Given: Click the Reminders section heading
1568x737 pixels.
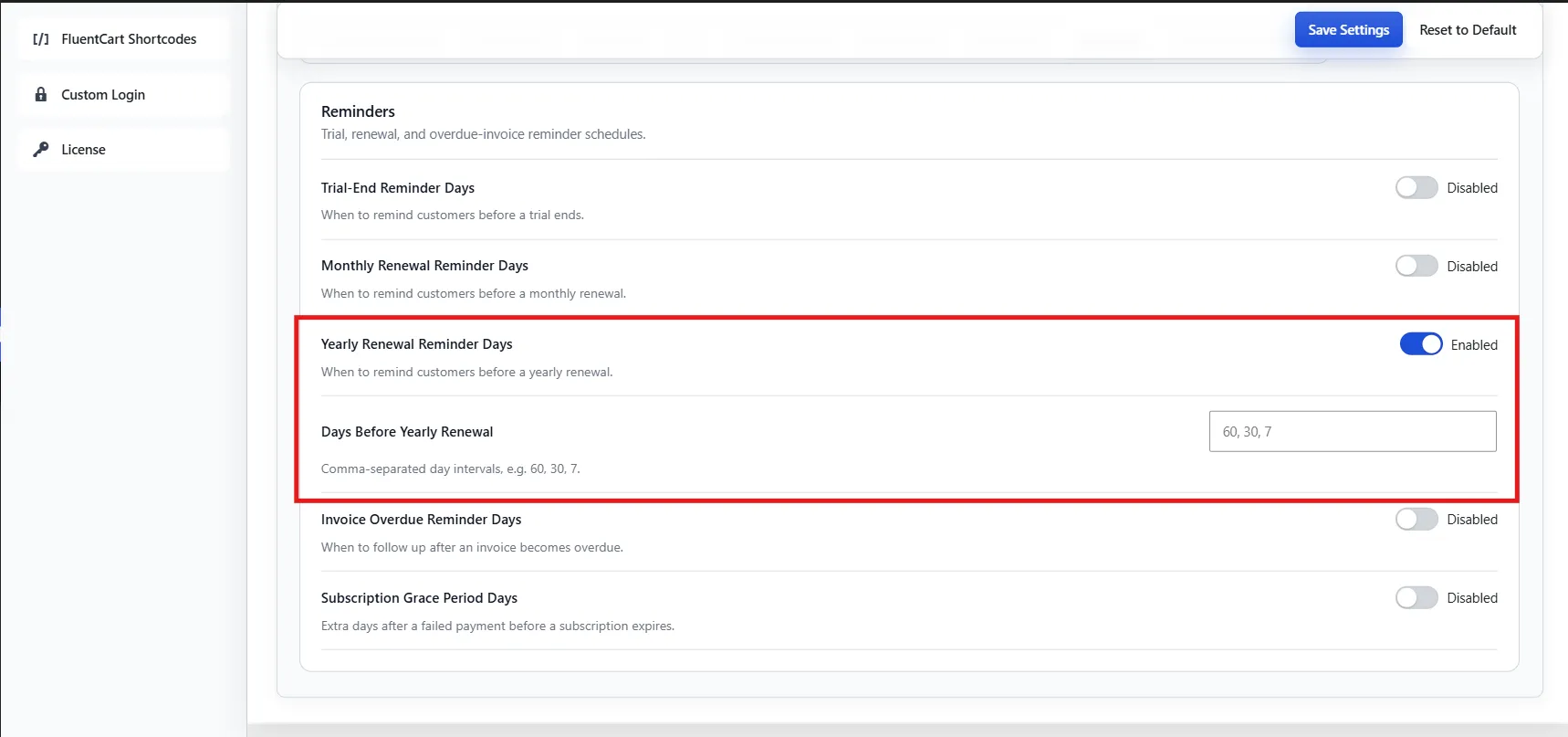Looking at the screenshot, I should pyautogui.click(x=358, y=111).
